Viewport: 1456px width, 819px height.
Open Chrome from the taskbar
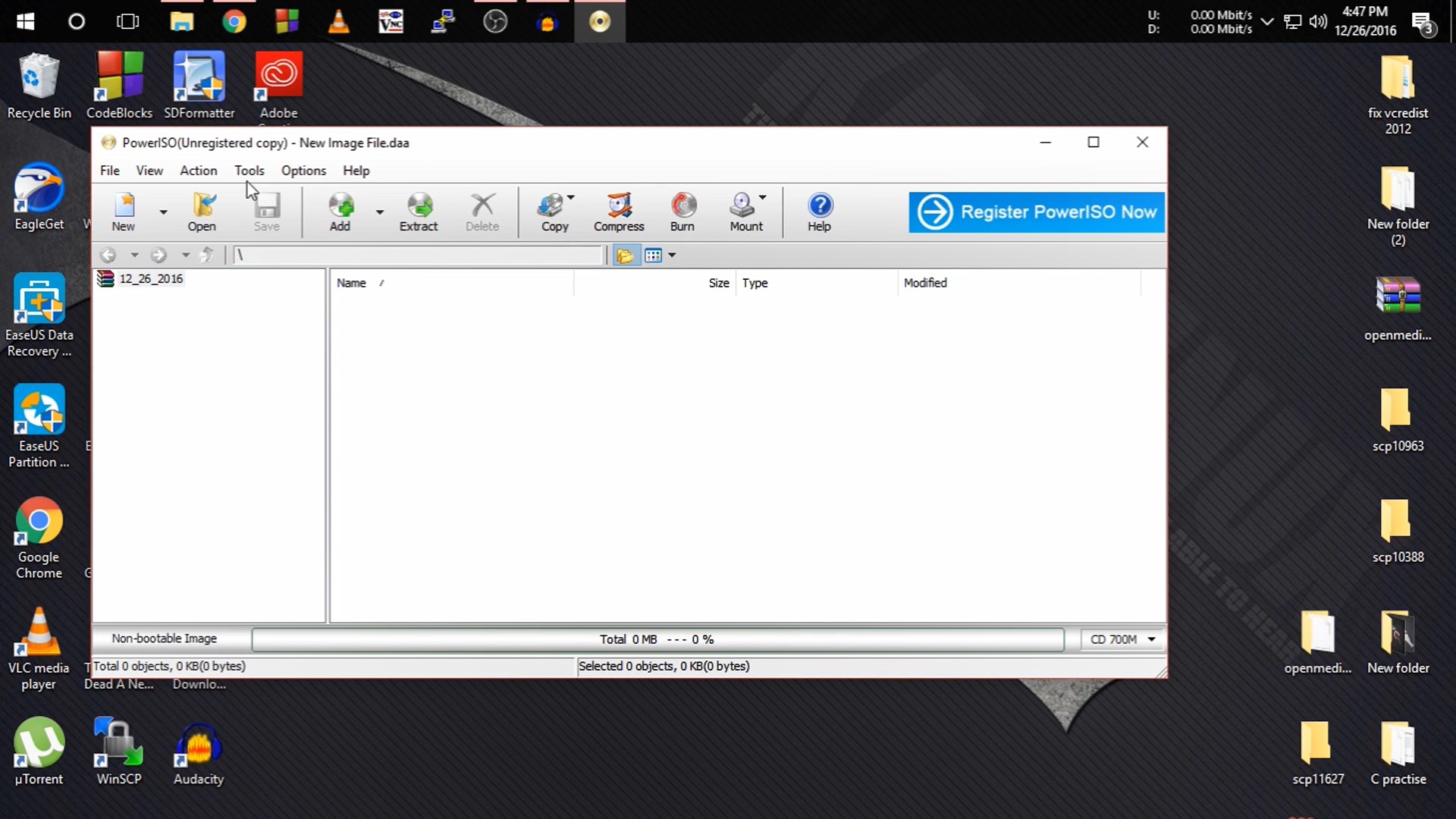[x=234, y=21]
